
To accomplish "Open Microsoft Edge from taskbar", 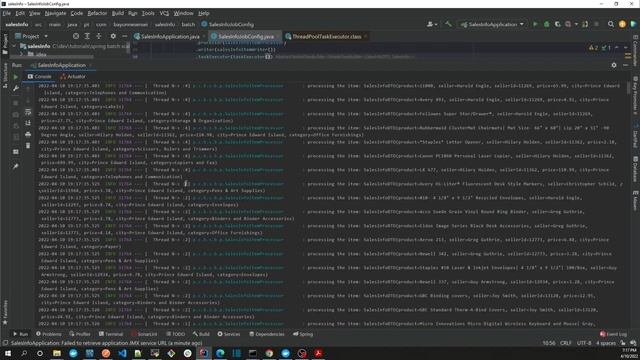I will (x=220, y=353).
